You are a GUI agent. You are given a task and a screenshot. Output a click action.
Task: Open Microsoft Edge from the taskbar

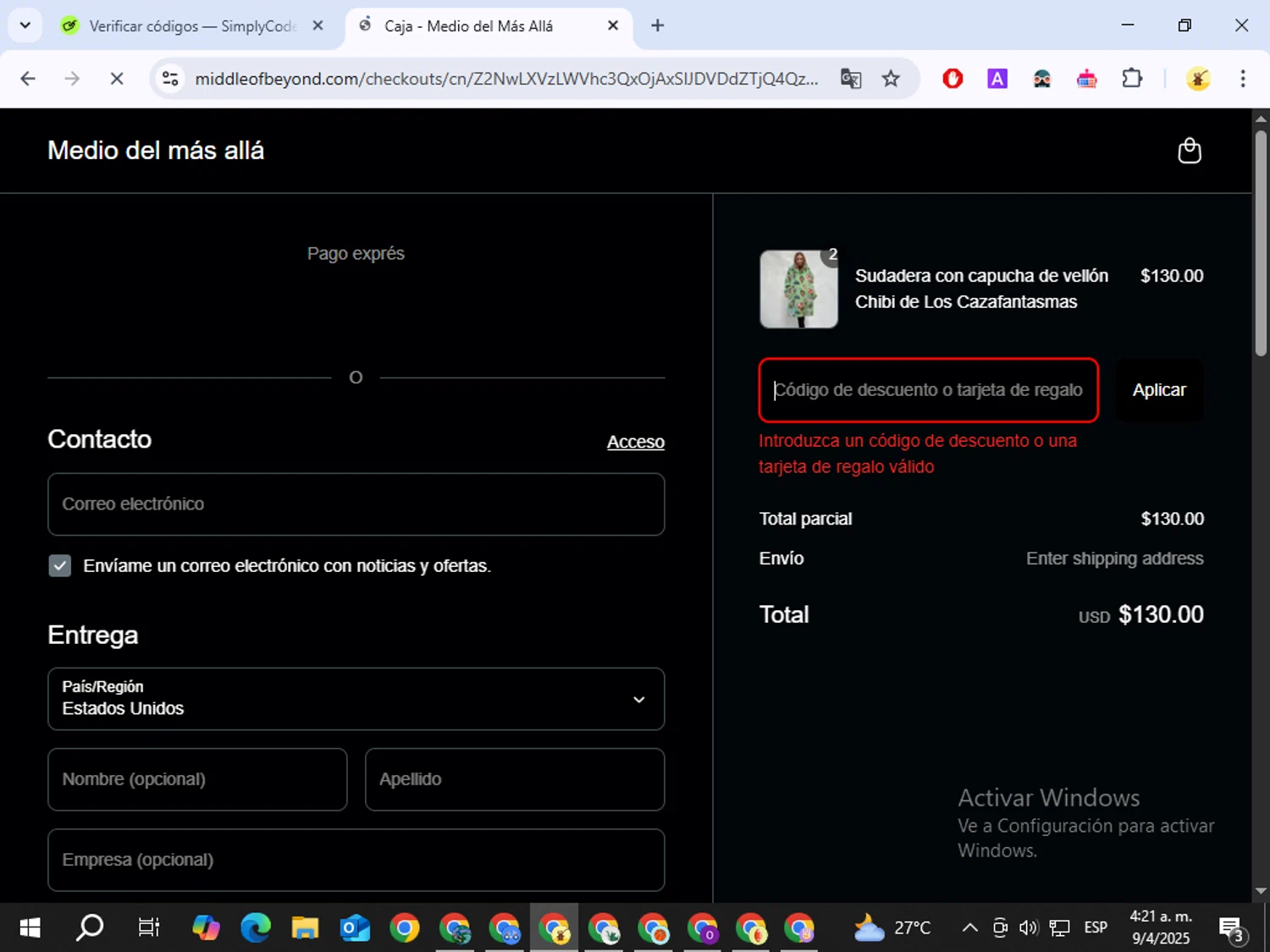(x=255, y=928)
